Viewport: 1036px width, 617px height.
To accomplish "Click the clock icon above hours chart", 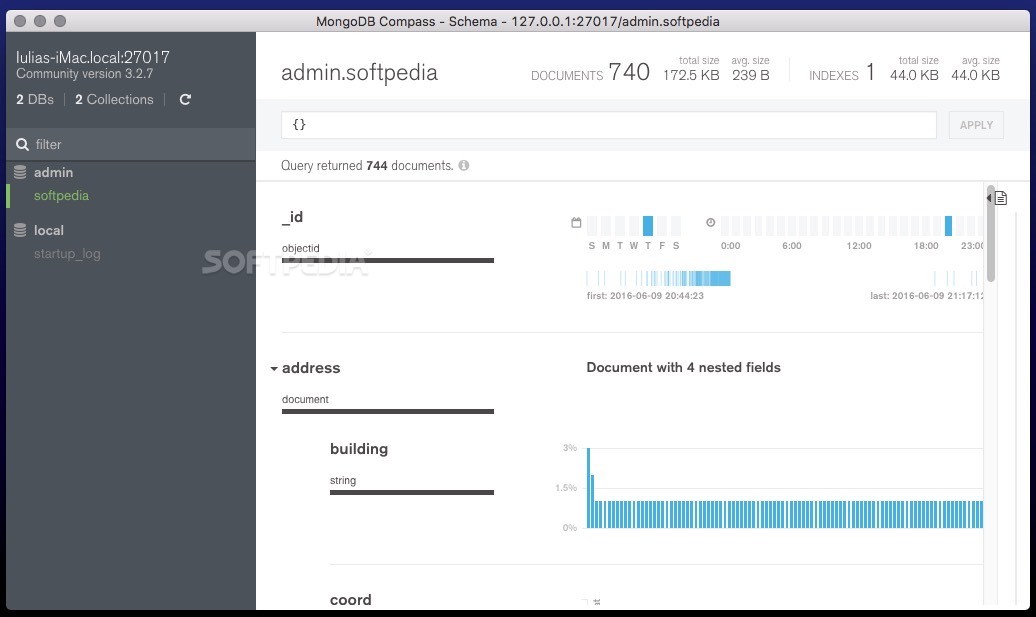I will pos(710,223).
